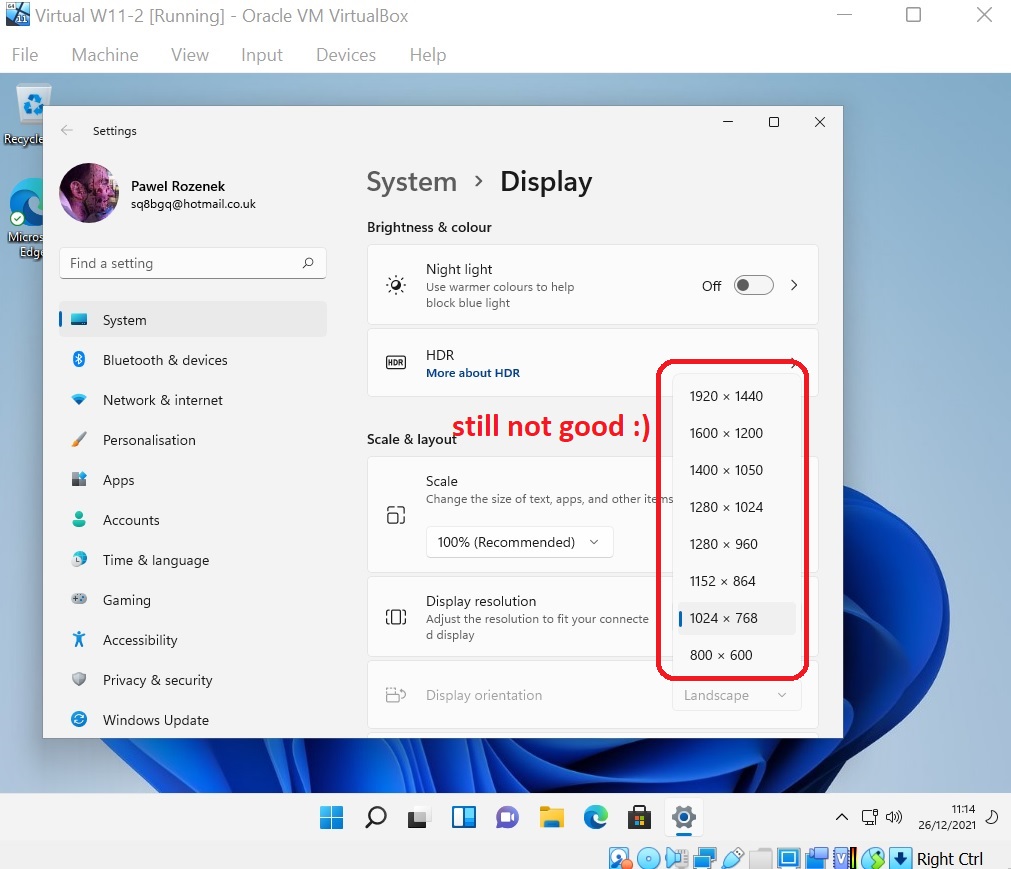
Task: Click the search magnifier in Find a setting
Action: (x=308, y=263)
